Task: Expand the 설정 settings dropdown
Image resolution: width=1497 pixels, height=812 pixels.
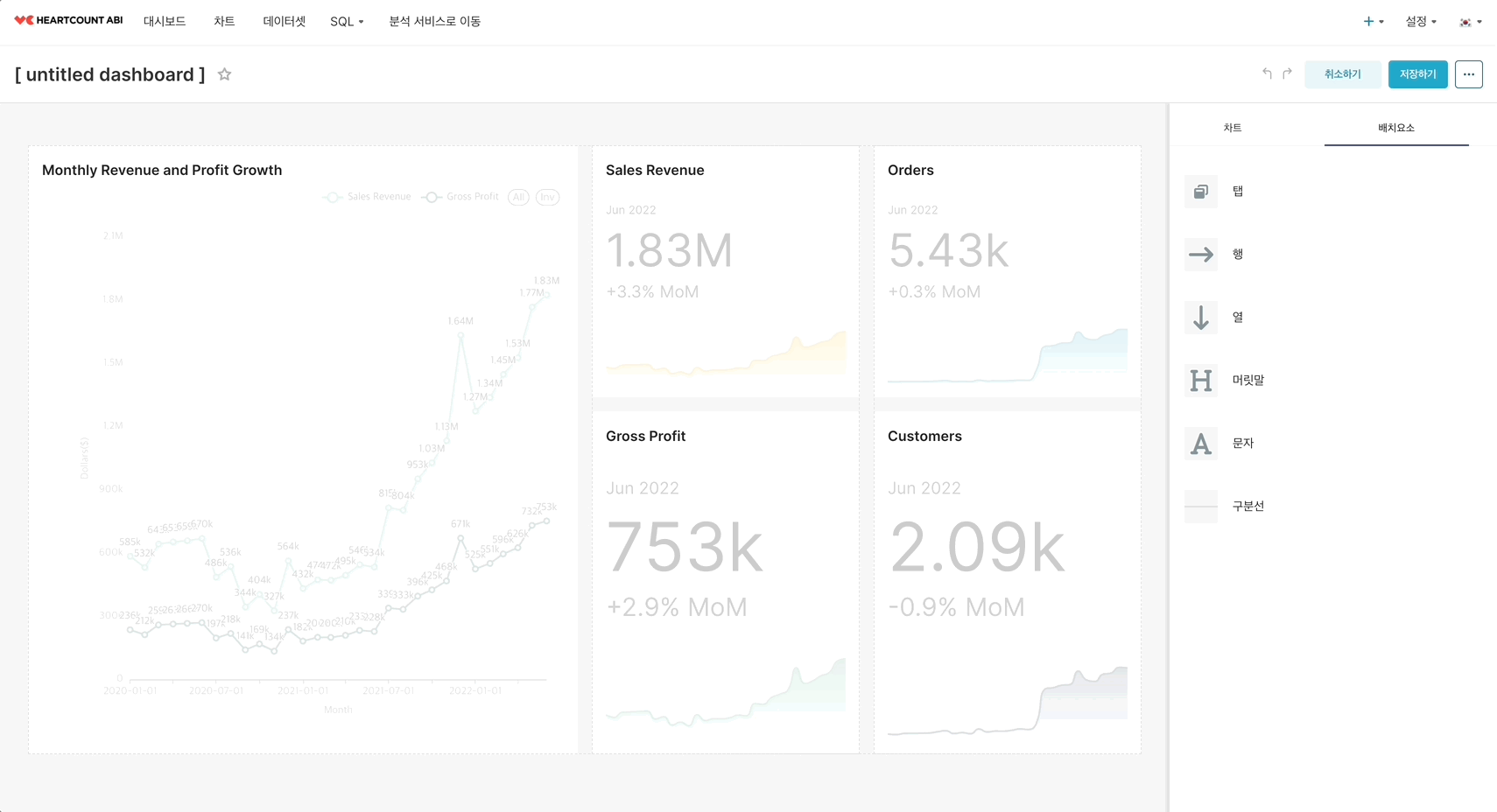Action: coord(1421,22)
